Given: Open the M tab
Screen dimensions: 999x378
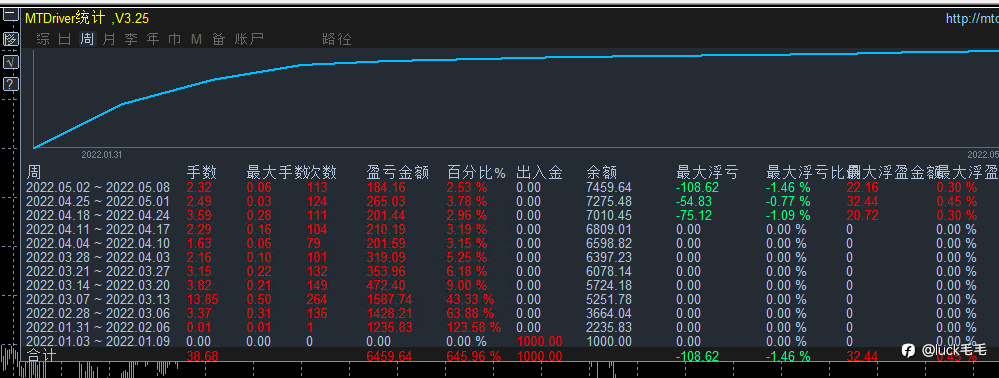Looking at the screenshot, I should coord(196,40).
